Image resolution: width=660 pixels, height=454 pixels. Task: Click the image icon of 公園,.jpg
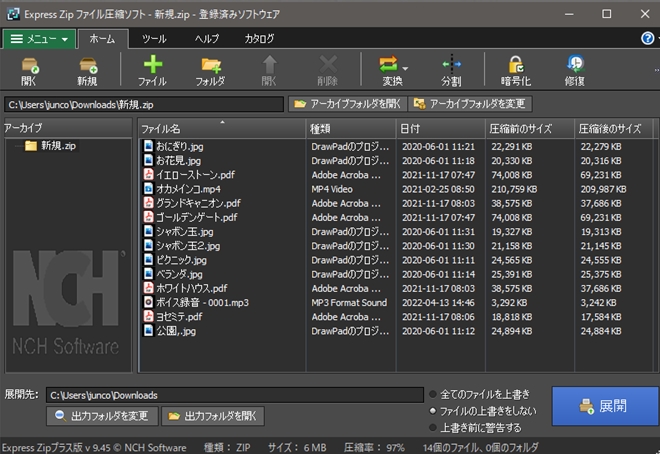(148, 331)
